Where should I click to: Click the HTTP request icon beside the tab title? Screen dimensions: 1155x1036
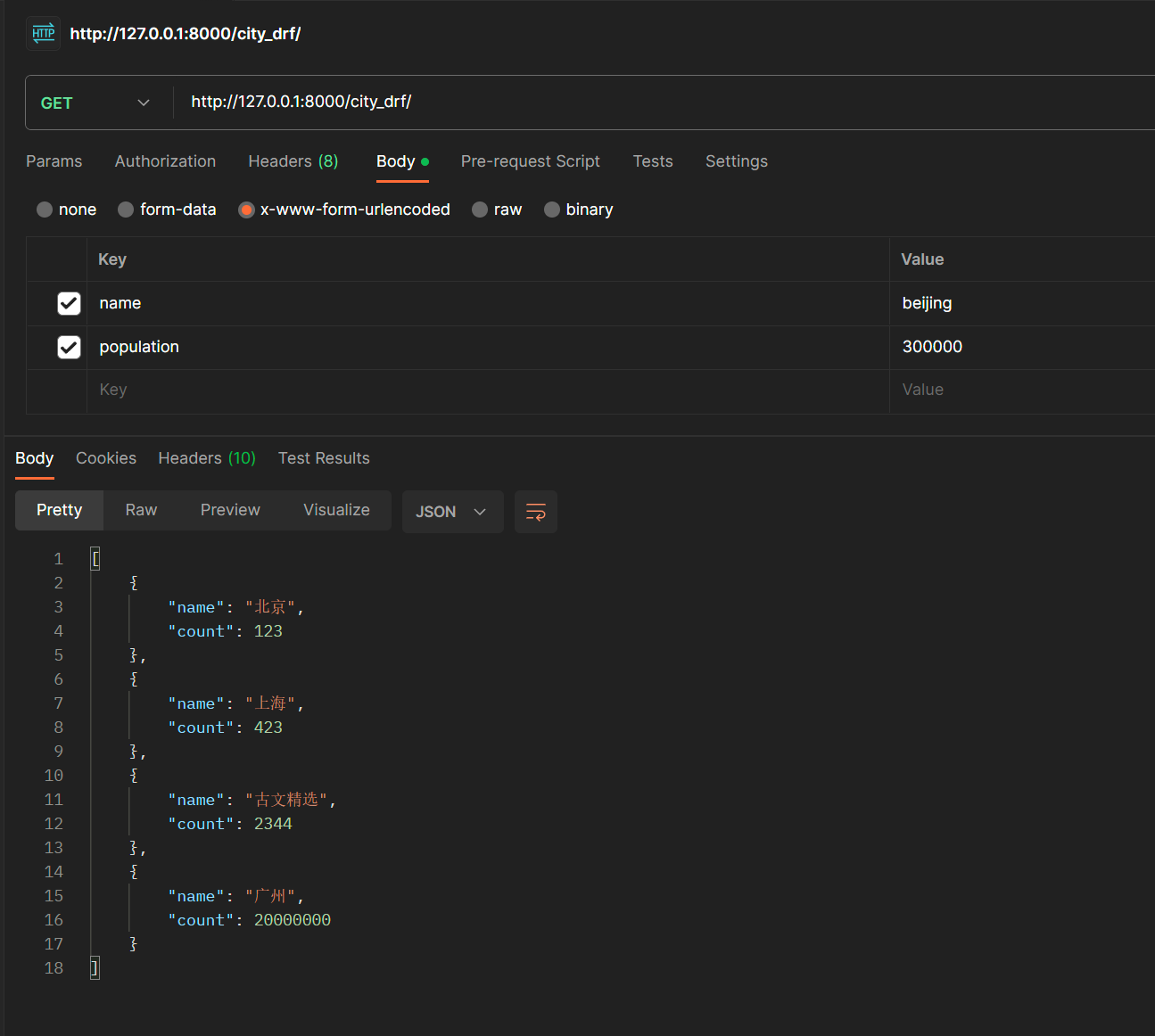[x=42, y=33]
